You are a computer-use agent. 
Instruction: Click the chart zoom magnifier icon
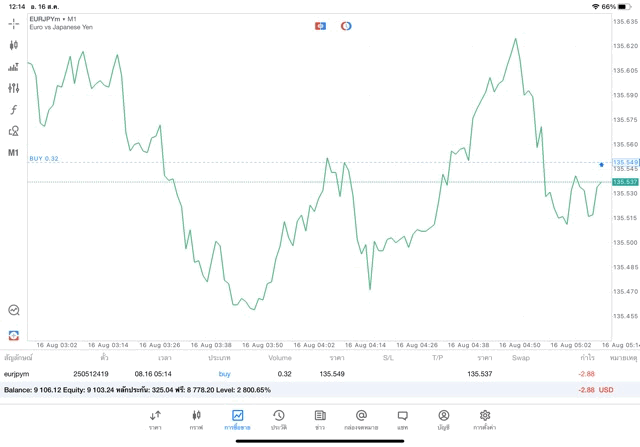pos(14,310)
